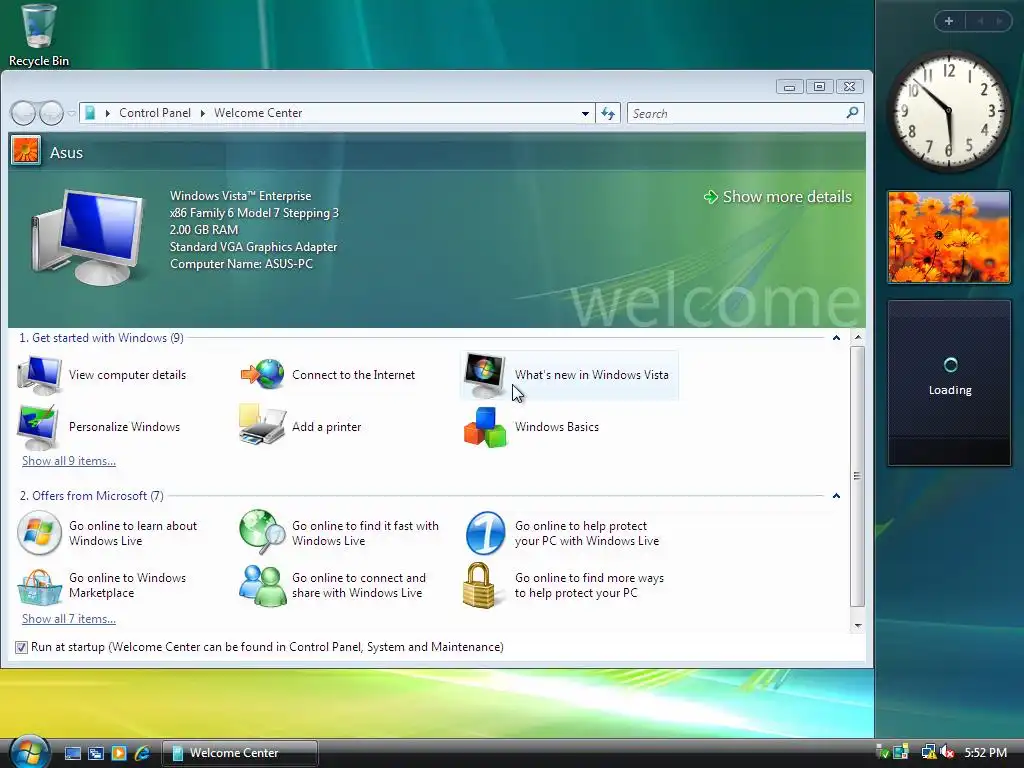Click the Show all 9 items link
The height and width of the screenshot is (768, 1024).
(69, 461)
